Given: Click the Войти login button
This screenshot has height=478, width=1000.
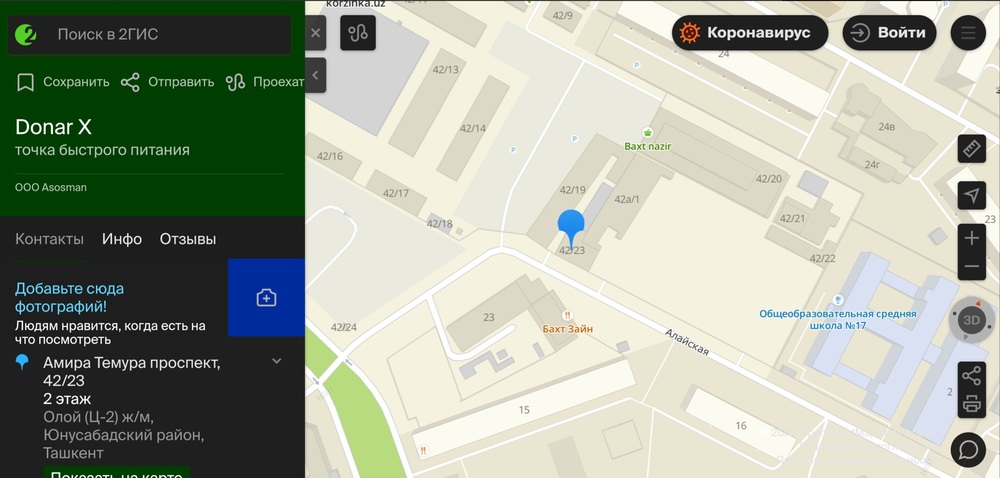Looking at the screenshot, I should coord(889,33).
